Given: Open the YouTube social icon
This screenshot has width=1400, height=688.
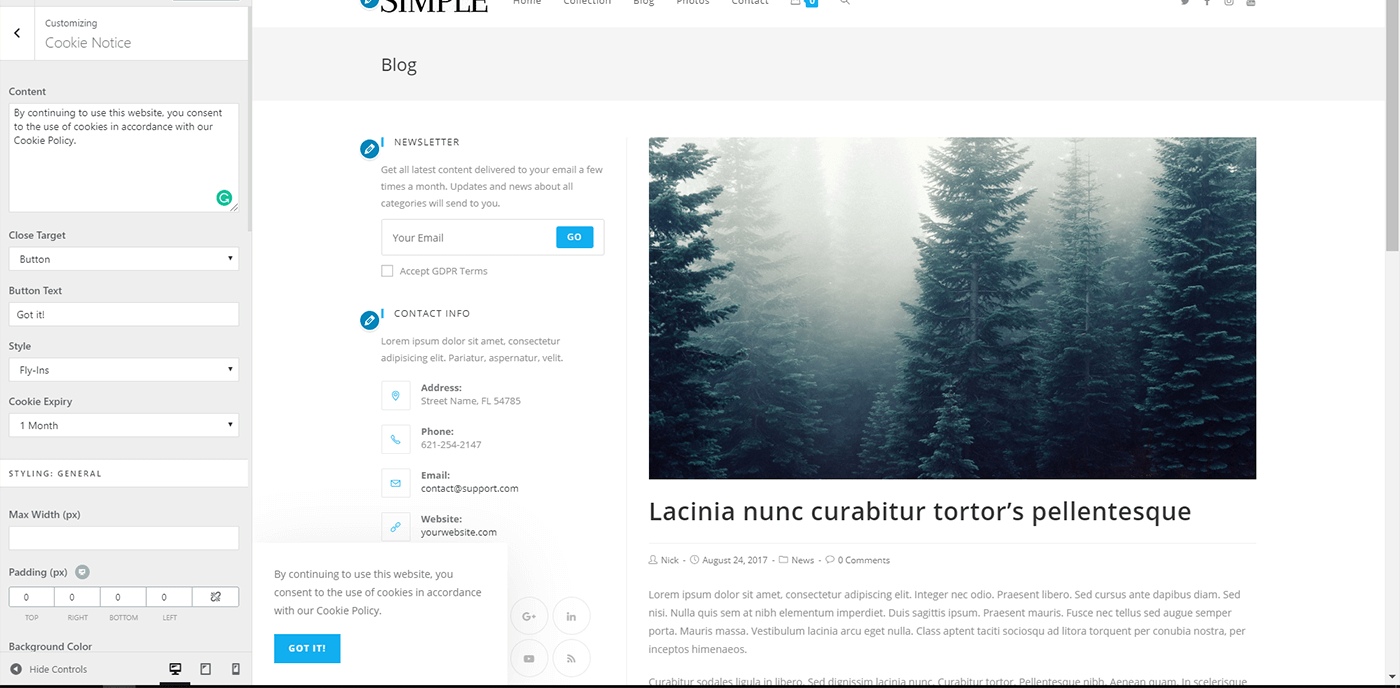Looking at the screenshot, I should point(529,658).
